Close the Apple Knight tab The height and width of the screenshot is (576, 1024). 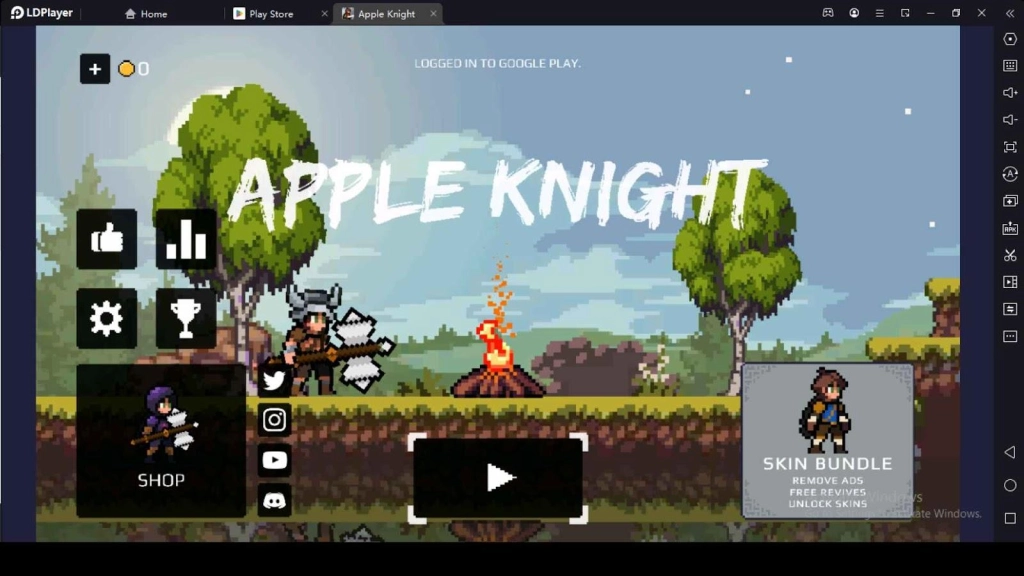(x=433, y=14)
